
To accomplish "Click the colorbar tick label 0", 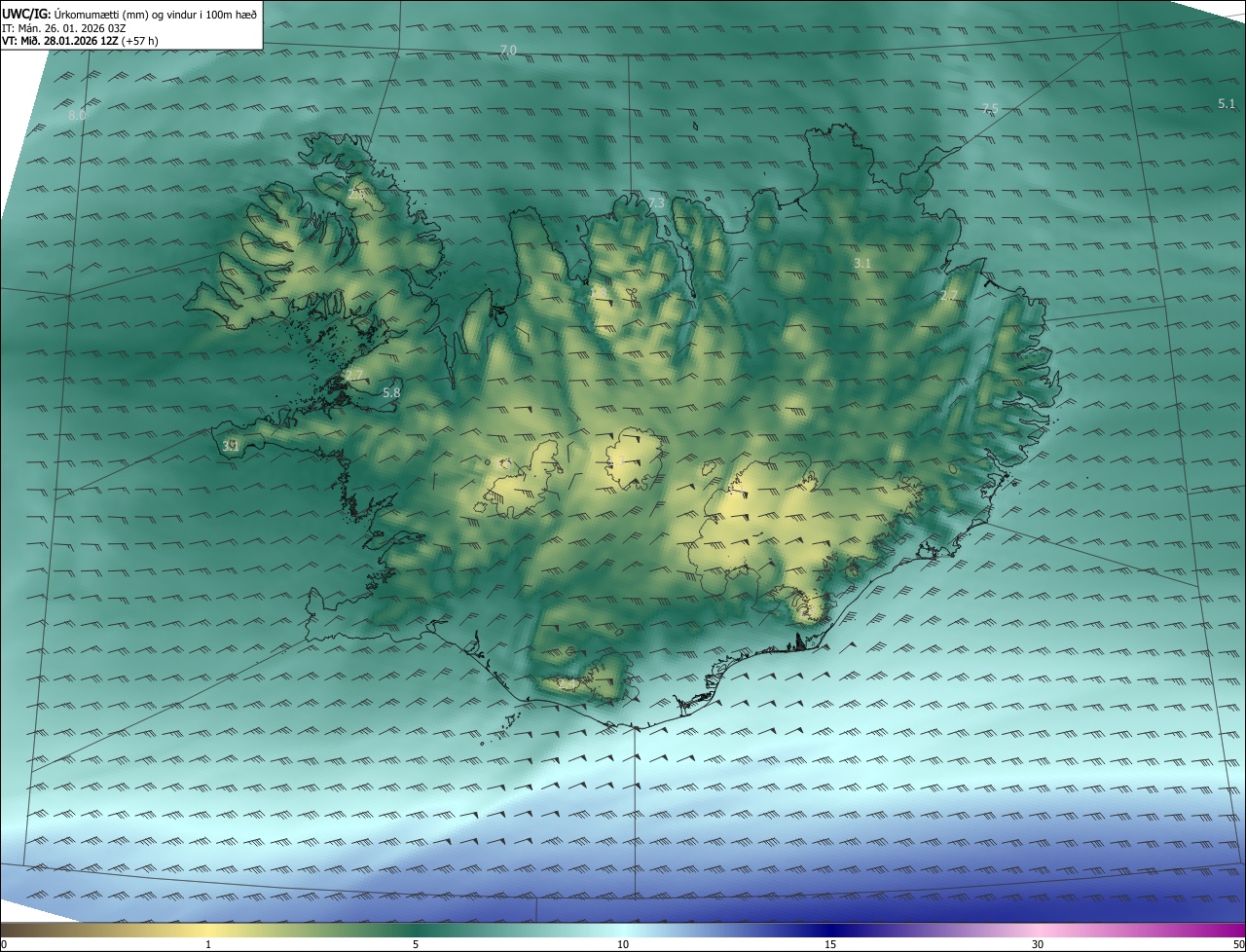I will click(x=4, y=944).
